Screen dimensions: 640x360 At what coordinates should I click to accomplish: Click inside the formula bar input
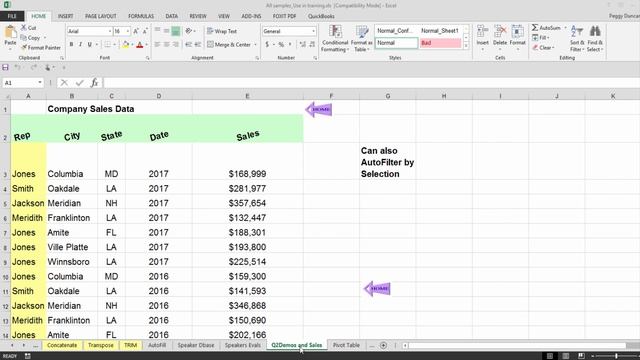[371, 83]
